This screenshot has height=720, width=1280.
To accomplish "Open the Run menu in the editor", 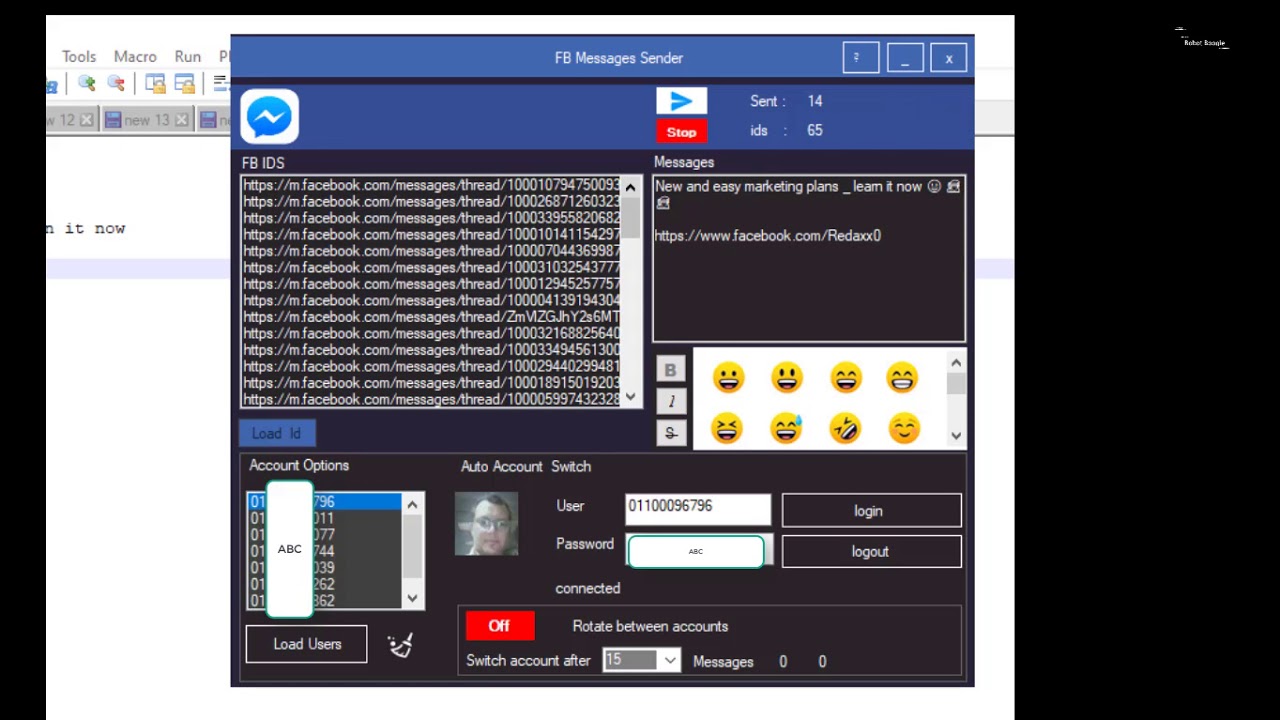I will 188,57.
